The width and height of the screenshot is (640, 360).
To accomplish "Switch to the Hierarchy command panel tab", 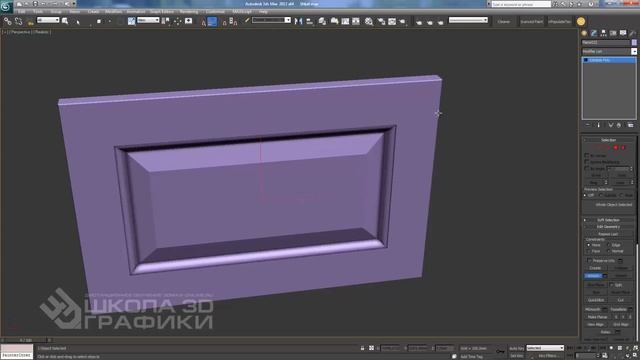I will [x=603, y=33].
